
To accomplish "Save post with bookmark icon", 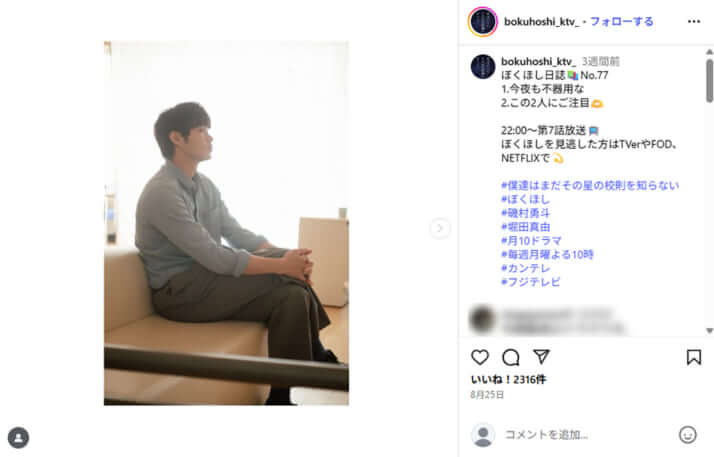I will click(694, 357).
